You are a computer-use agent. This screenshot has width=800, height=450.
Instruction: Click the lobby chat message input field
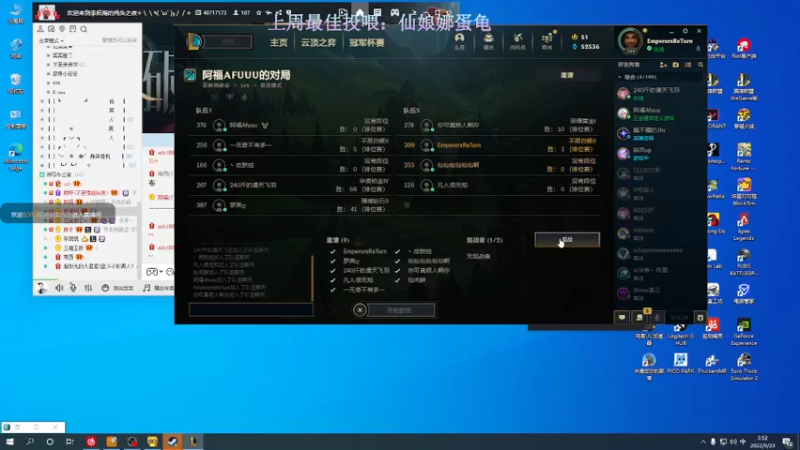pos(251,310)
